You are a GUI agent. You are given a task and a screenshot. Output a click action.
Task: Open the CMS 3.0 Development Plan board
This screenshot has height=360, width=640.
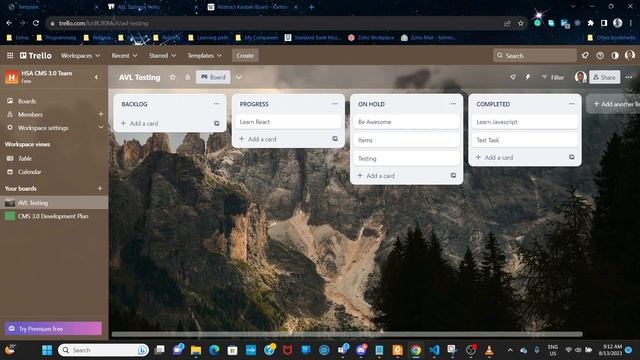point(54,216)
